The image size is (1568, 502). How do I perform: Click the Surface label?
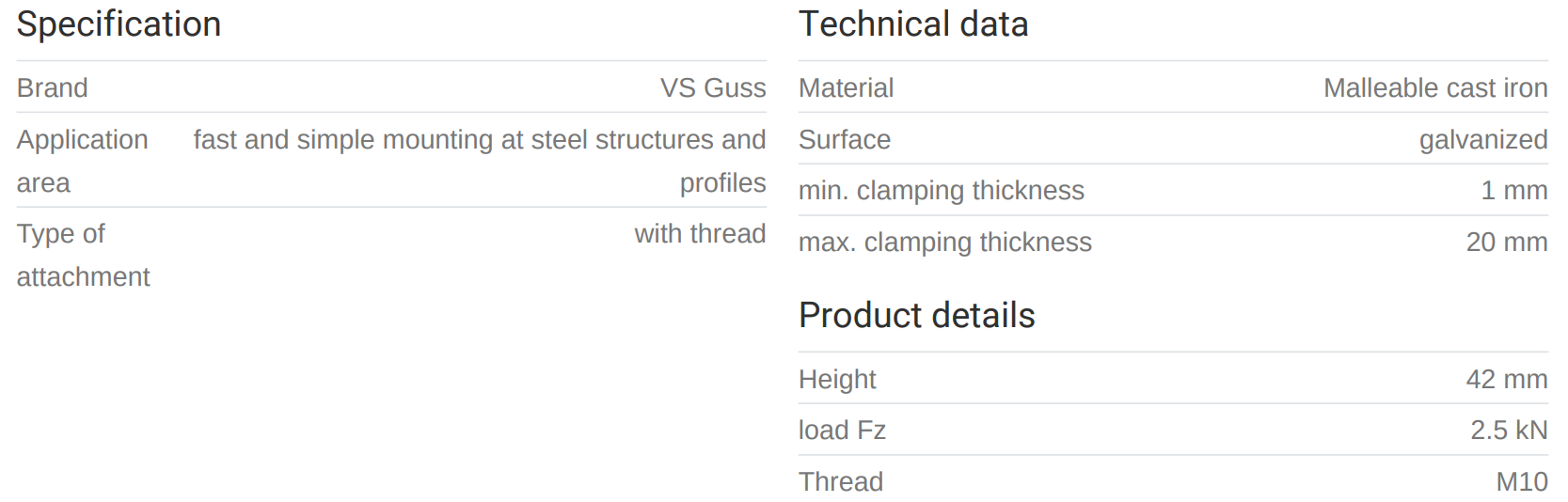844,139
